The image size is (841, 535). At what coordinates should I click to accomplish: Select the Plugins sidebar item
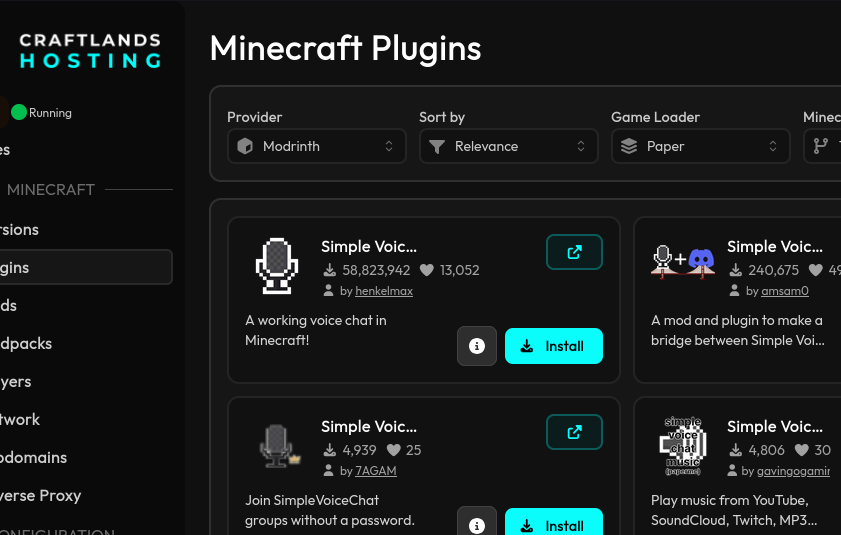pyautogui.click(x=86, y=267)
